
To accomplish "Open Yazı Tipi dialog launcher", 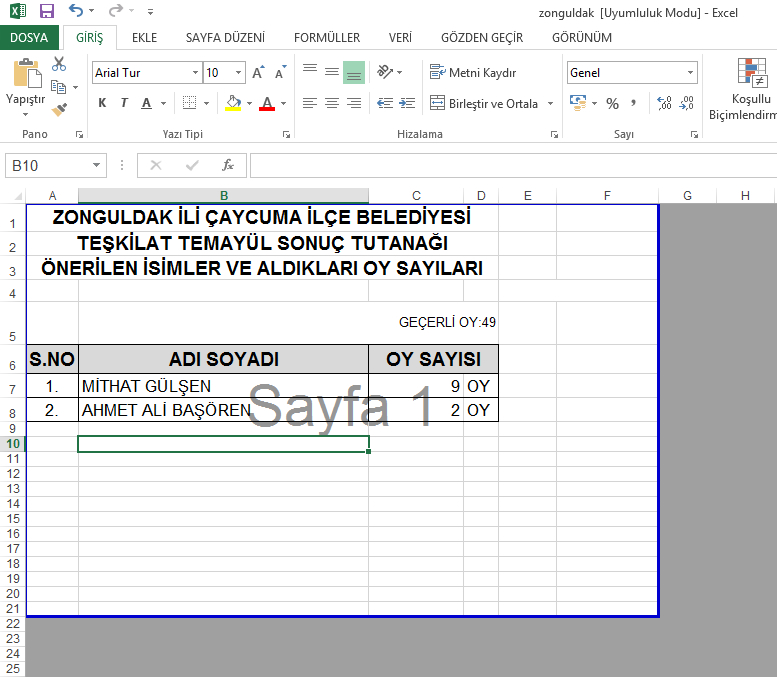I will tap(286, 135).
